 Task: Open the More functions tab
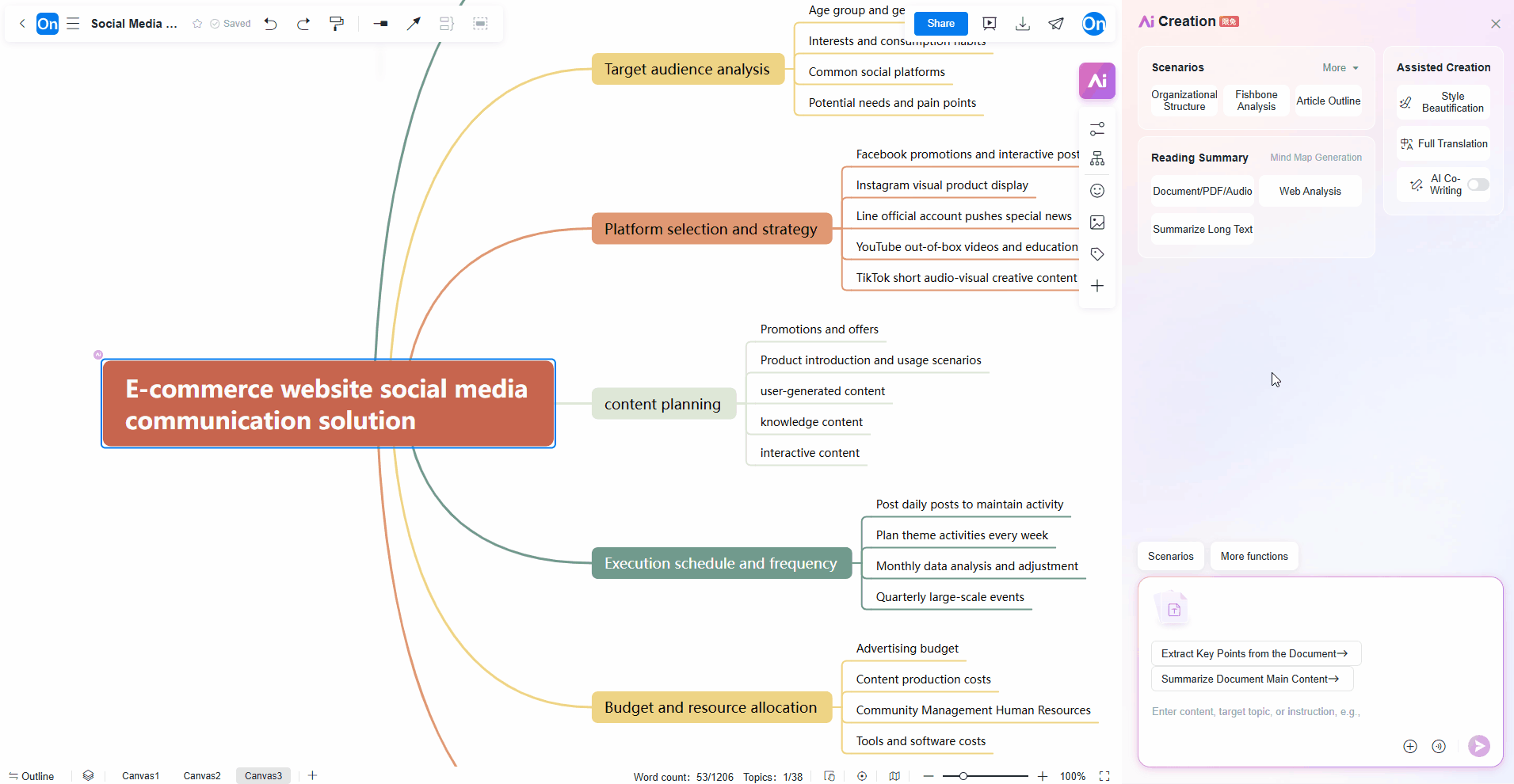tap(1253, 556)
